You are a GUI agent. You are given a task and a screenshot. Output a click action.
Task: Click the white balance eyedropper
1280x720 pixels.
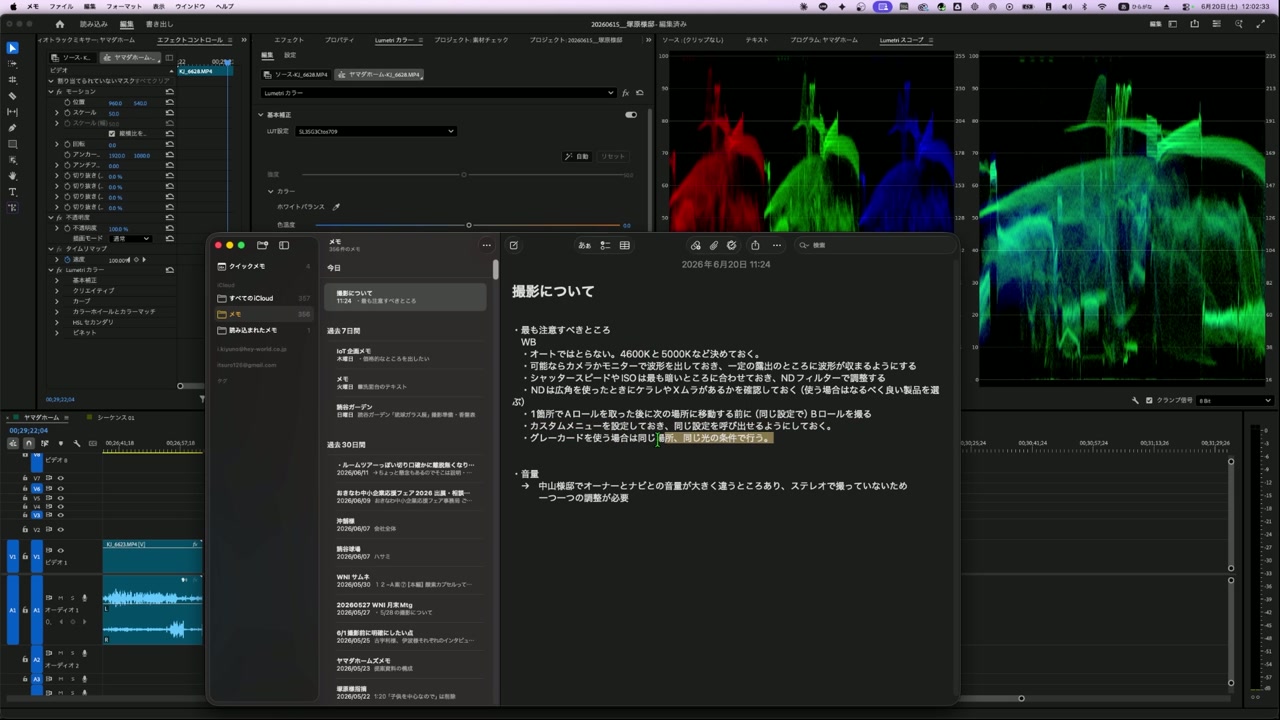click(x=336, y=207)
